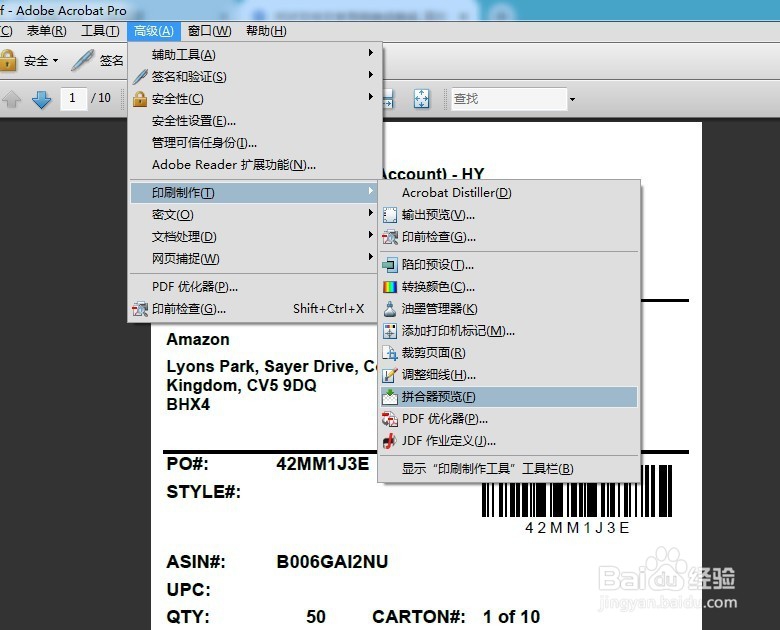Image resolution: width=780 pixels, height=630 pixels.
Task: Click the PDF 优化器 icon in the submenu
Action: [x=390, y=419]
